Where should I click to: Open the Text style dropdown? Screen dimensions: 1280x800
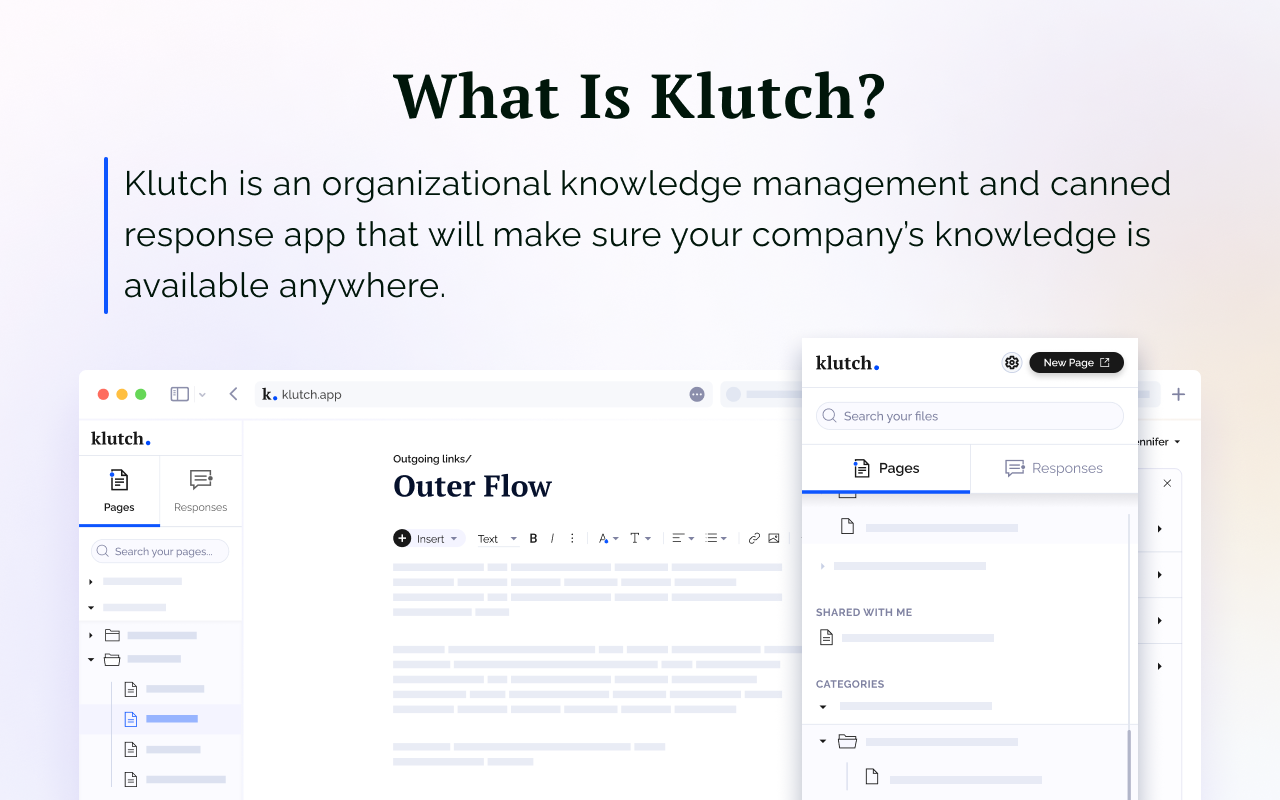click(497, 538)
